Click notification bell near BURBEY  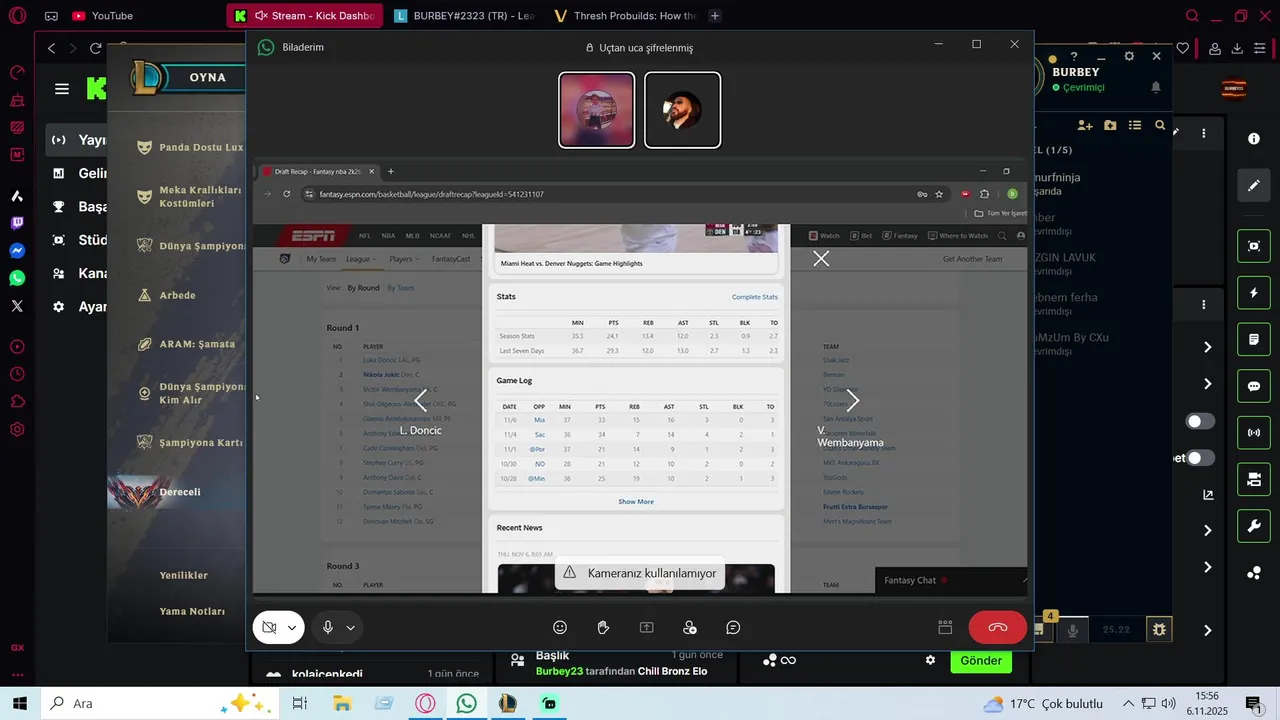click(x=1156, y=88)
